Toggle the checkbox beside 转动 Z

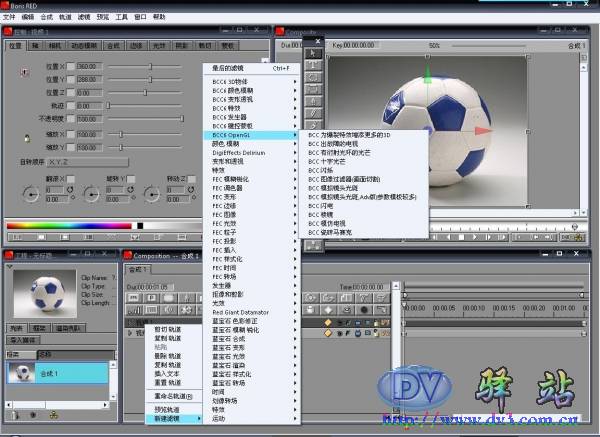tap(192, 179)
